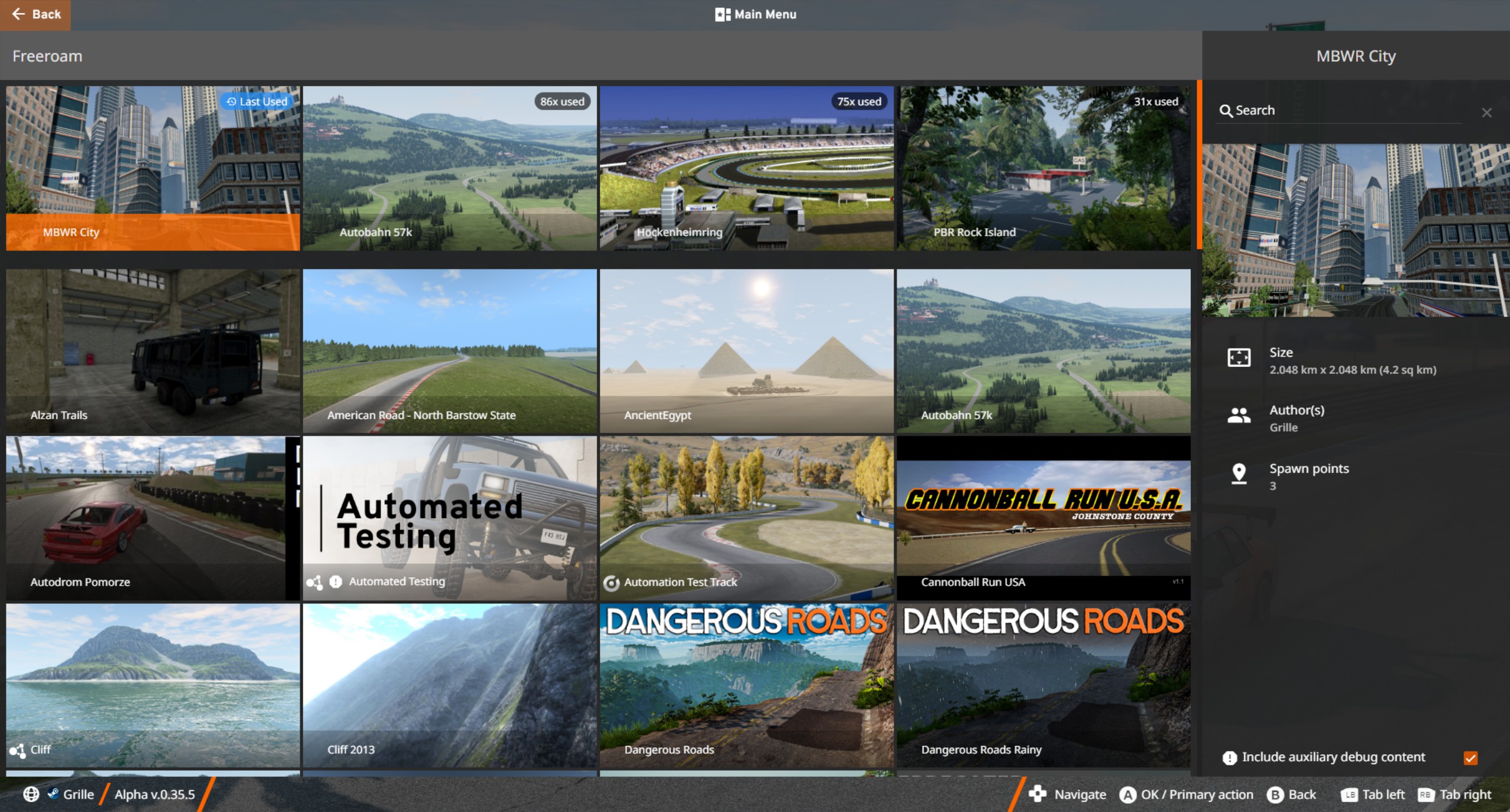This screenshot has width=1510, height=812.
Task: Click the 75x used badge
Action: click(859, 101)
